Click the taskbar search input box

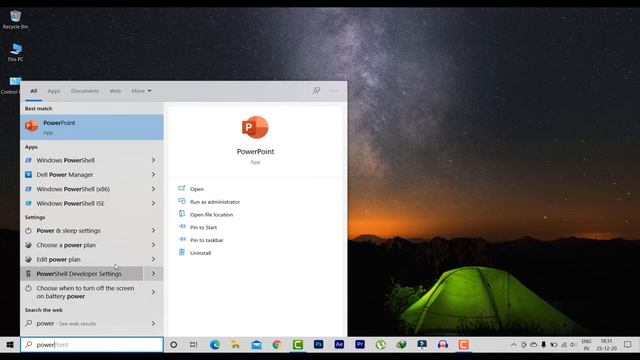[92, 345]
